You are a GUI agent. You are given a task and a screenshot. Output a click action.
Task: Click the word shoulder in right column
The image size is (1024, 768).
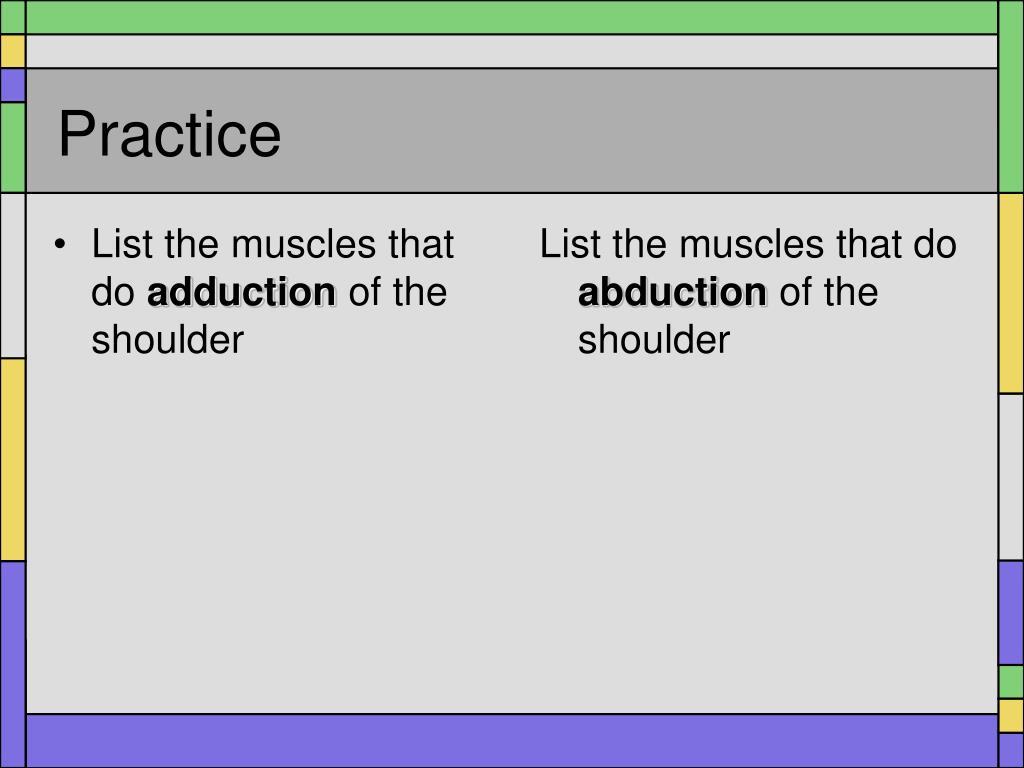pyautogui.click(x=654, y=340)
